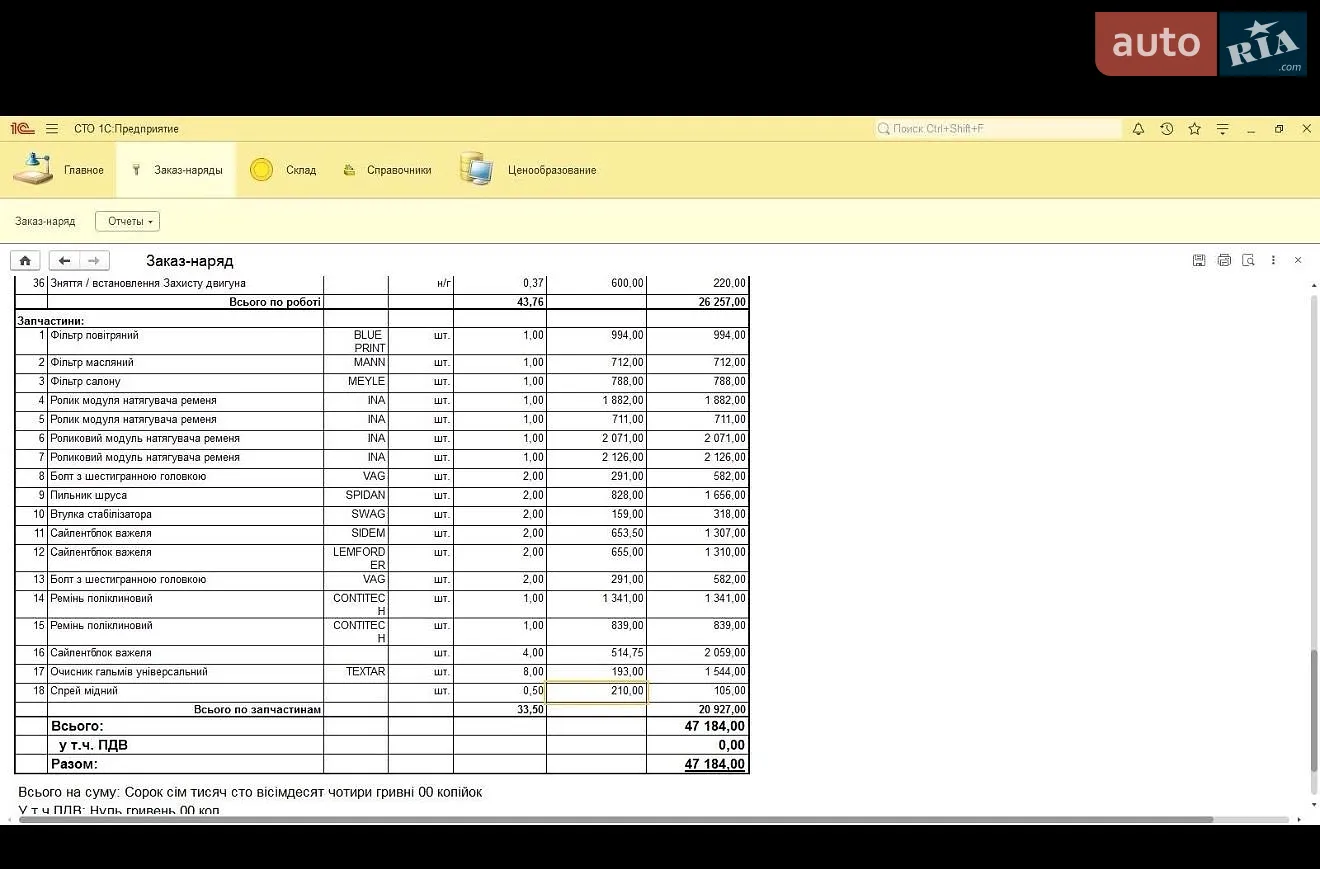Open the three-dot more options menu
The height and width of the screenshot is (869, 1320).
coord(1273,260)
